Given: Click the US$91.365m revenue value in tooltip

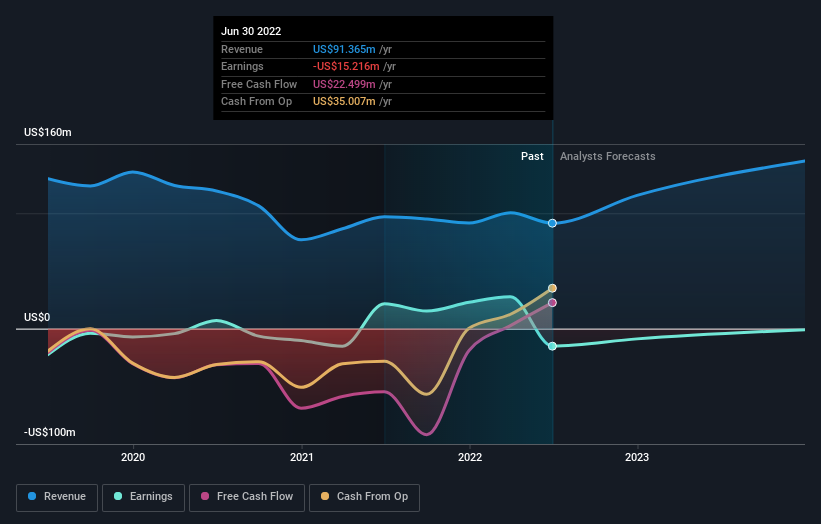Looking at the screenshot, I should [x=344, y=49].
